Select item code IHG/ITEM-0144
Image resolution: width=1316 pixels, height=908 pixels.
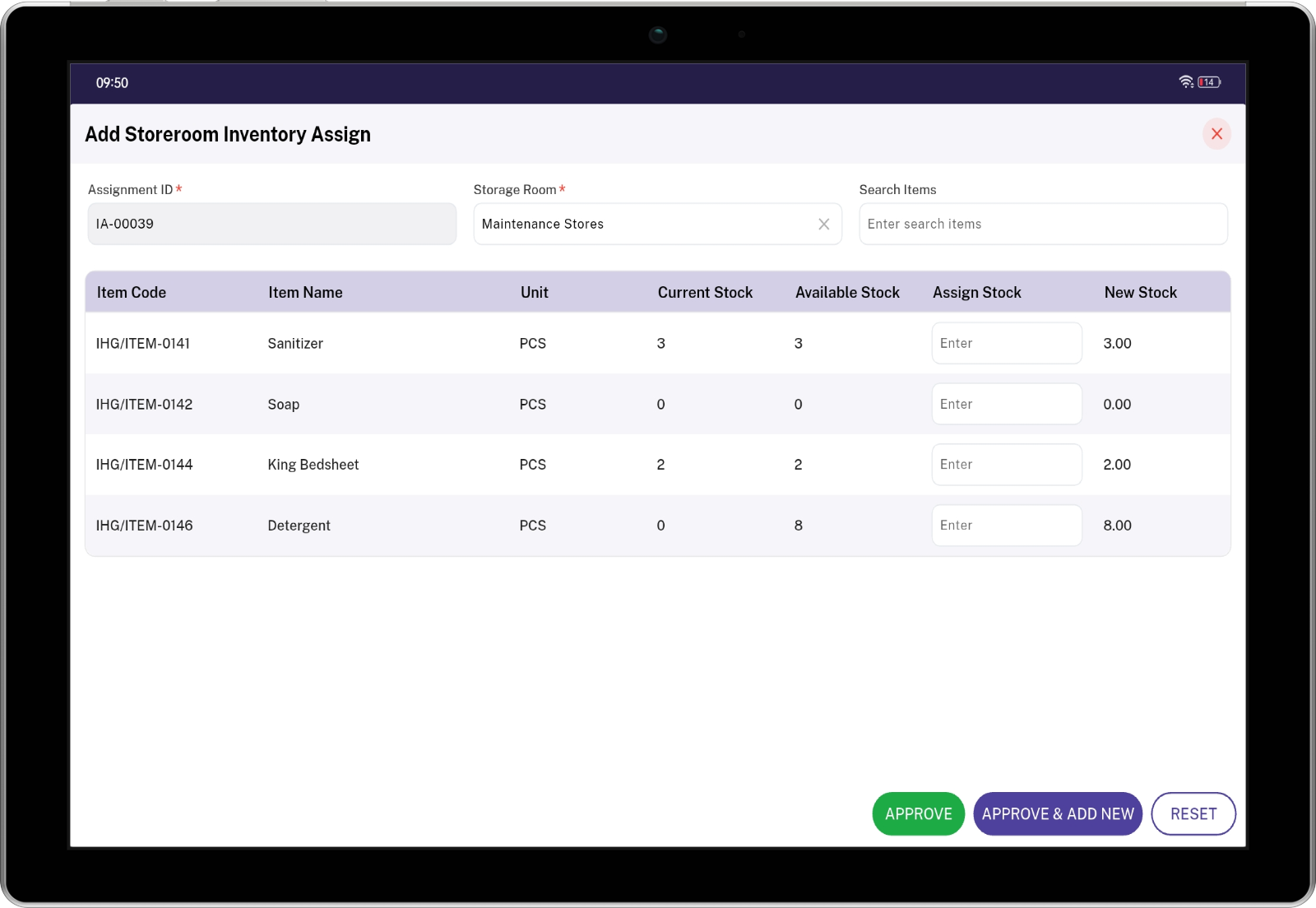click(144, 465)
